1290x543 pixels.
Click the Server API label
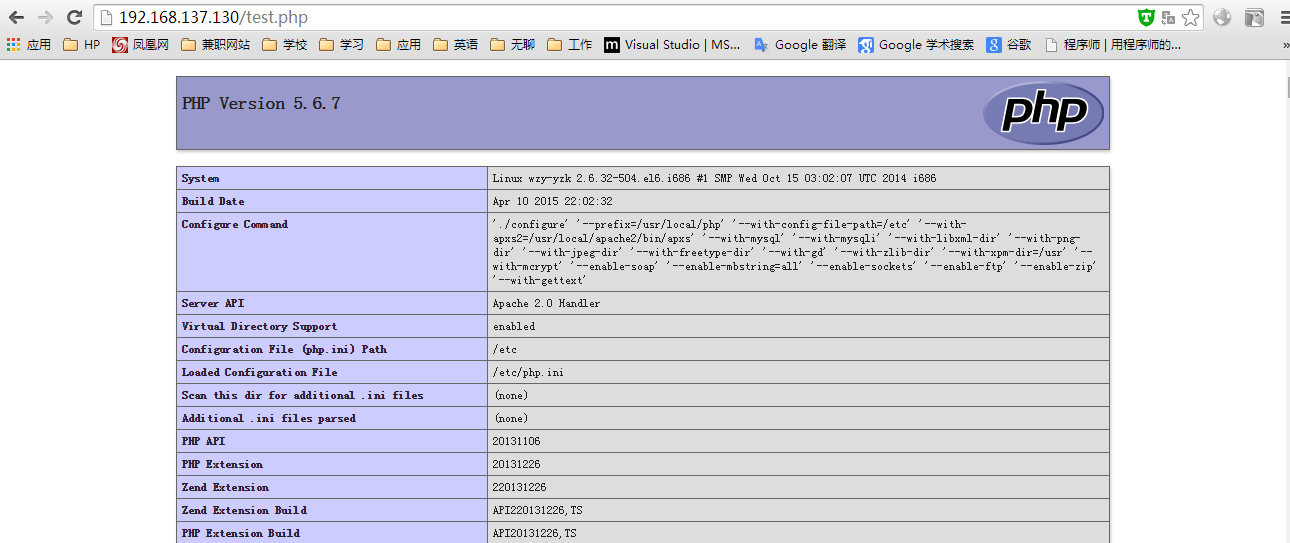212,303
